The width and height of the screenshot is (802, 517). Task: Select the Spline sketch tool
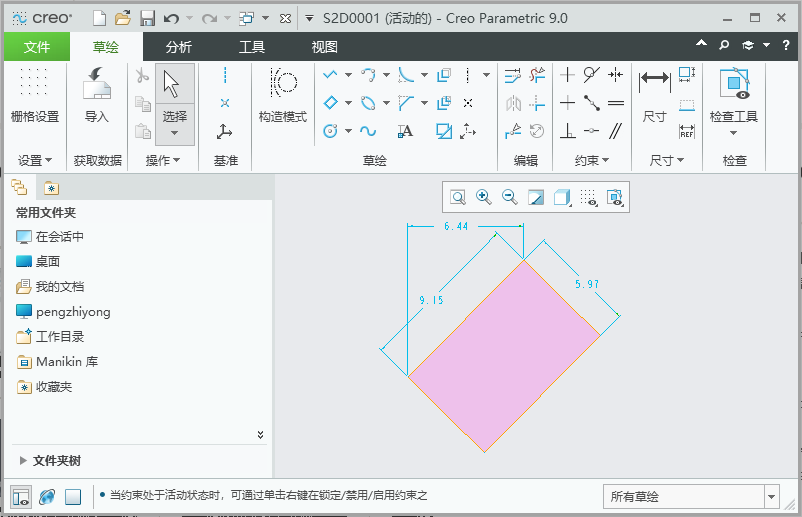pos(368,131)
